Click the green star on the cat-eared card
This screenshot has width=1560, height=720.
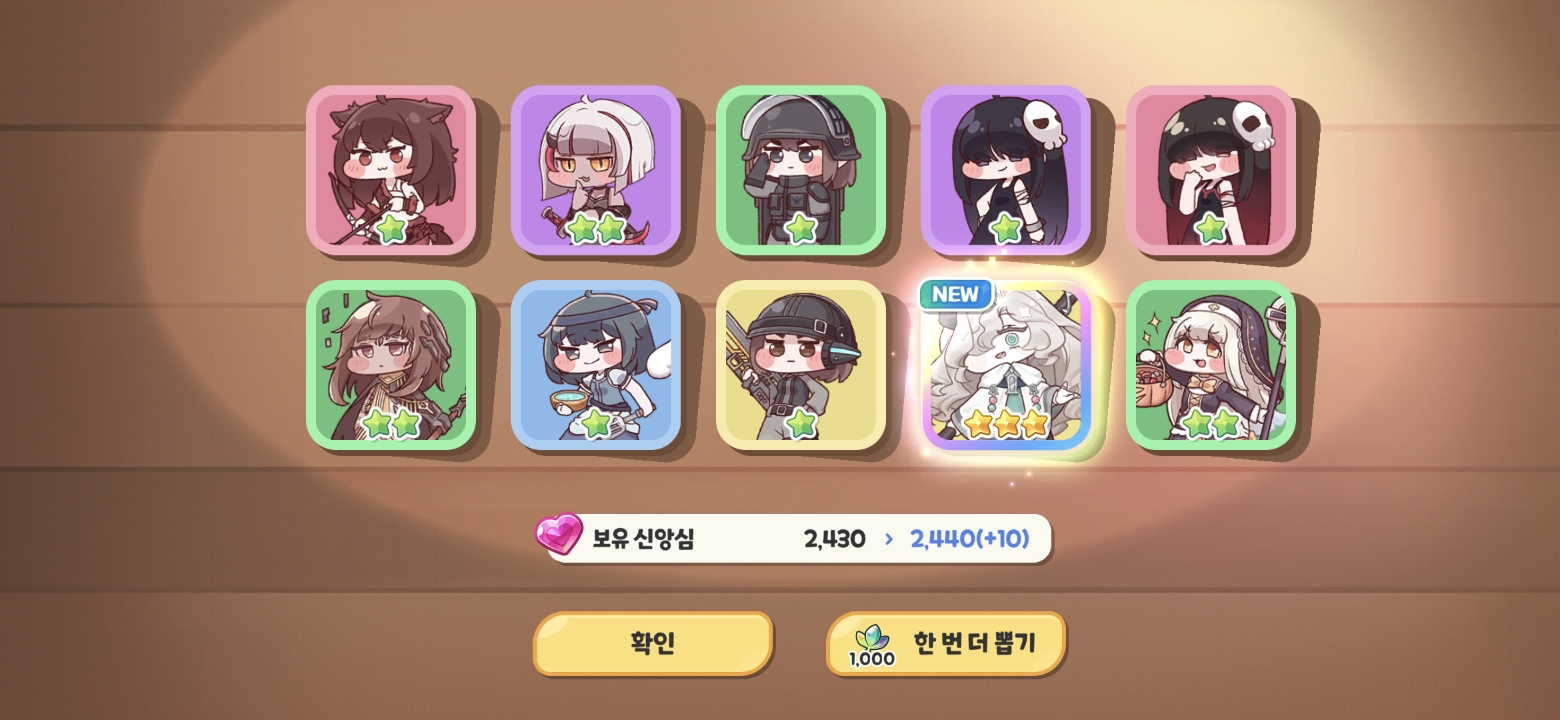[x=391, y=228]
